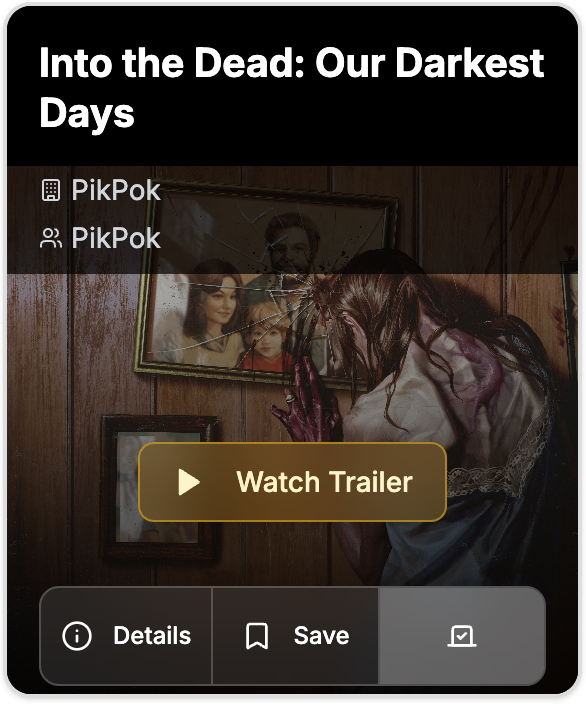Open the game title Into the Dead: Our Darkest Days

coord(292,88)
